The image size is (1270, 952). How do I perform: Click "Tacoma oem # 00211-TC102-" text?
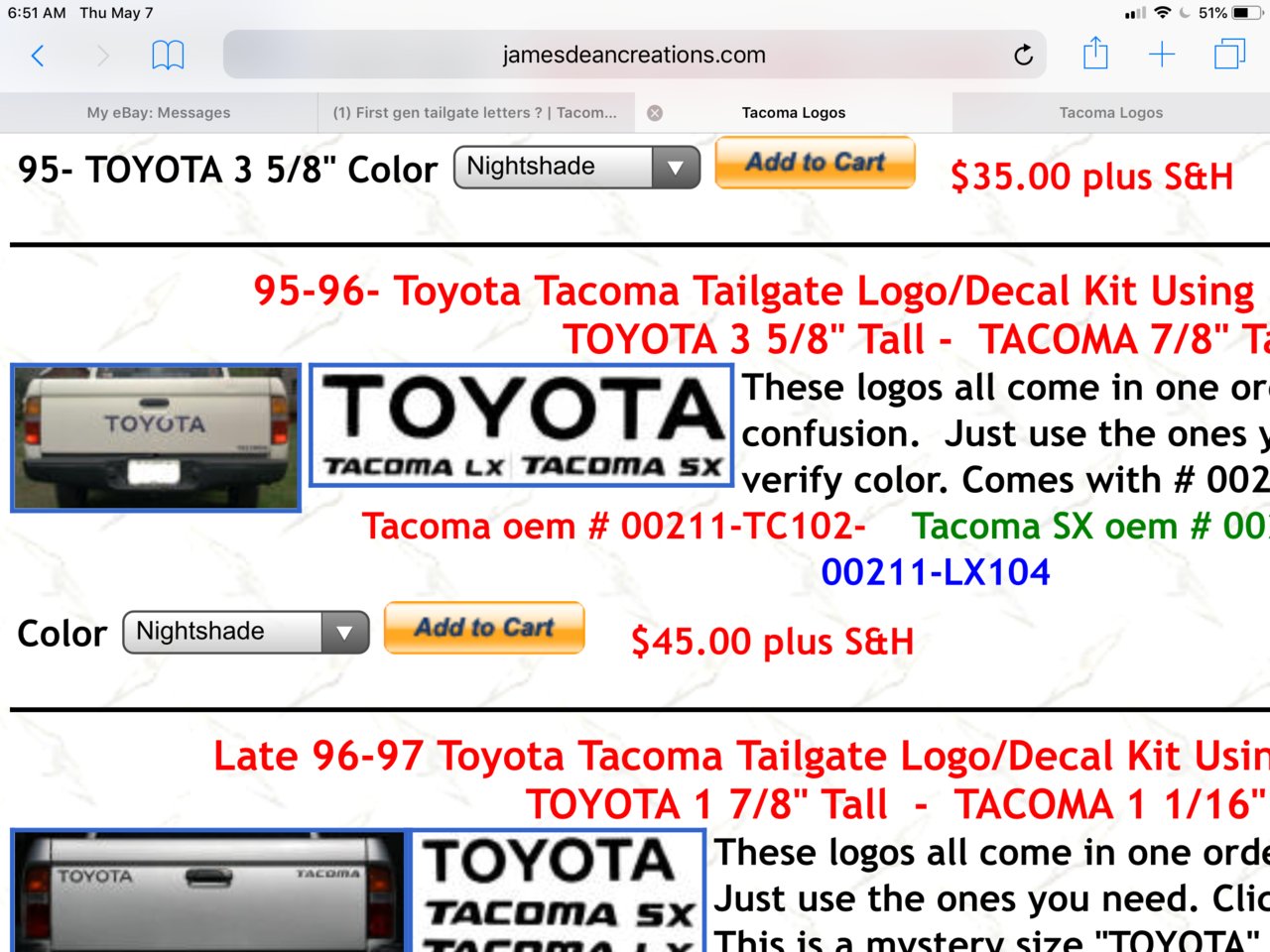[x=614, y=526]
